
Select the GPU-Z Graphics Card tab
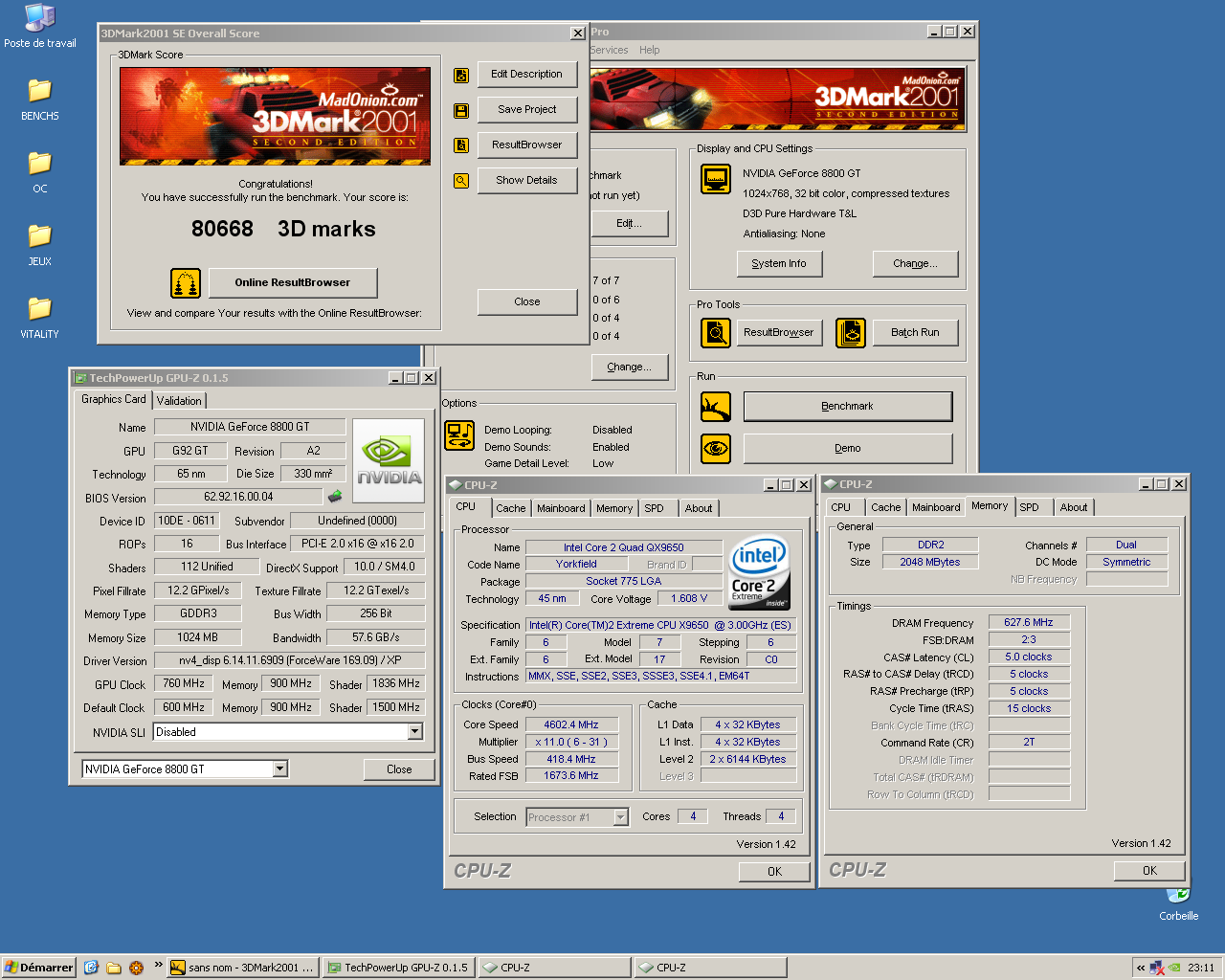[114, 399]
